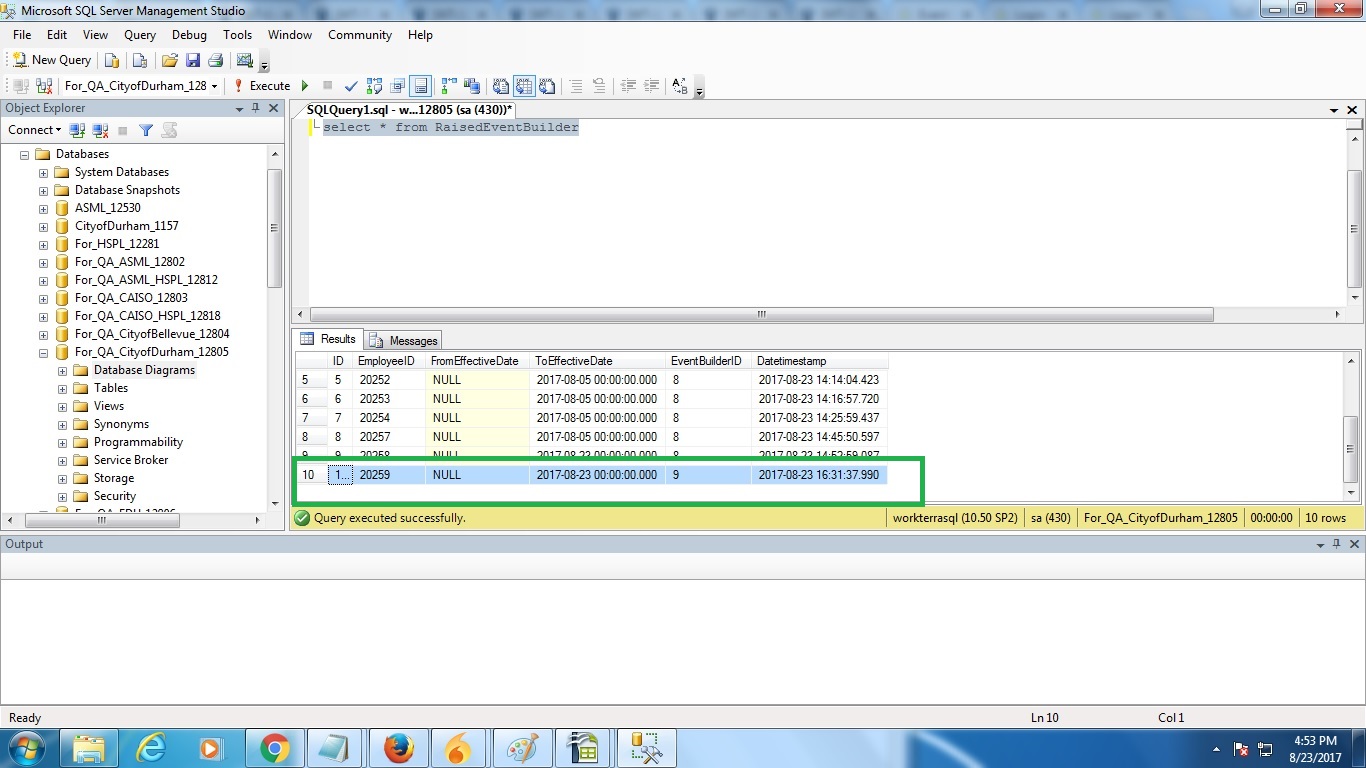Click the New Query button
This screenshot has width=1366, height=768.
(x=51, y=60)
